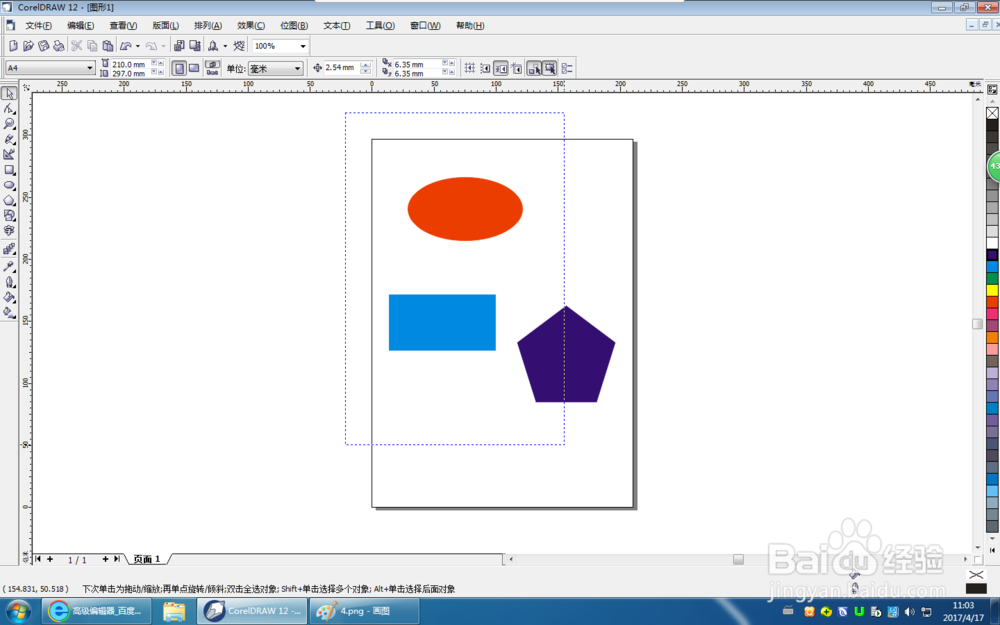Screen dimensions: 1000x625
Task: Pick the yellow swatch in color palette
Action: [x=992, y=290]
